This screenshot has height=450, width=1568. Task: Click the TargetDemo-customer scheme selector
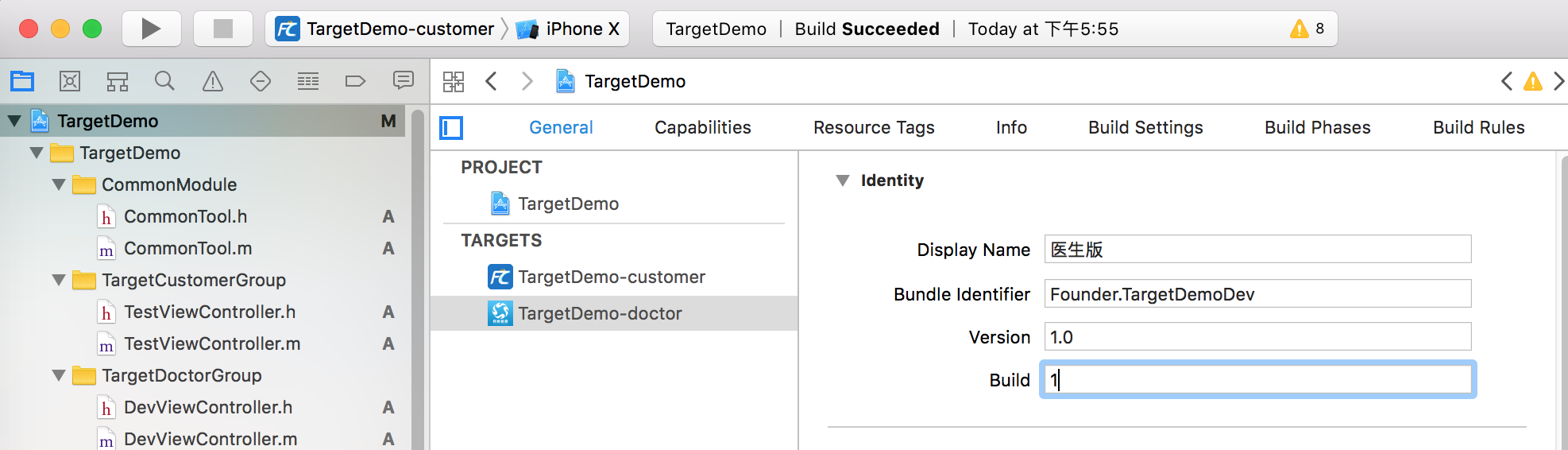(385, 29)
